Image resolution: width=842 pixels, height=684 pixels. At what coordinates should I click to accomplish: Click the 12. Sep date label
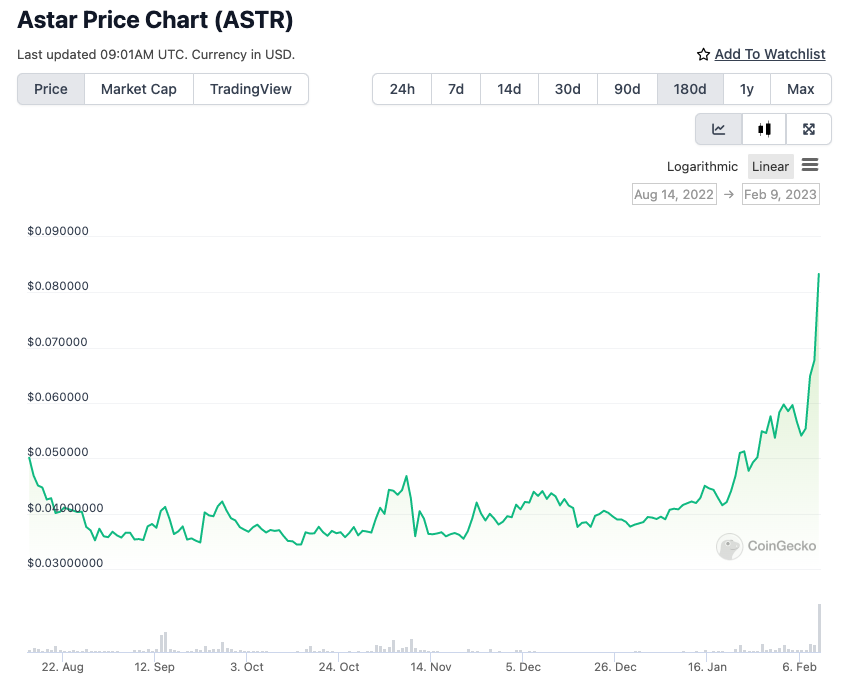click(155, 667)
